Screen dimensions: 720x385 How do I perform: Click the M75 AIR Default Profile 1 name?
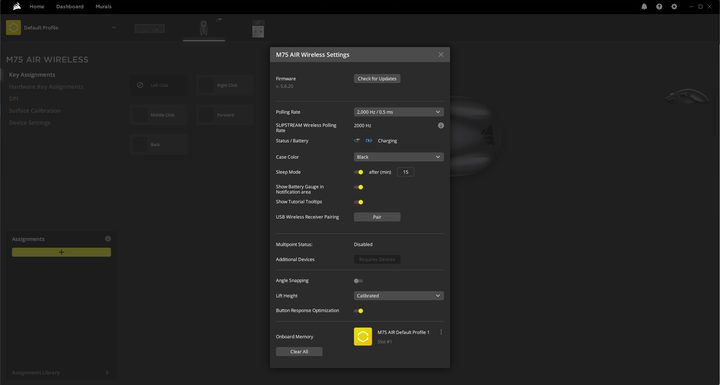click(x=404, y=332)
